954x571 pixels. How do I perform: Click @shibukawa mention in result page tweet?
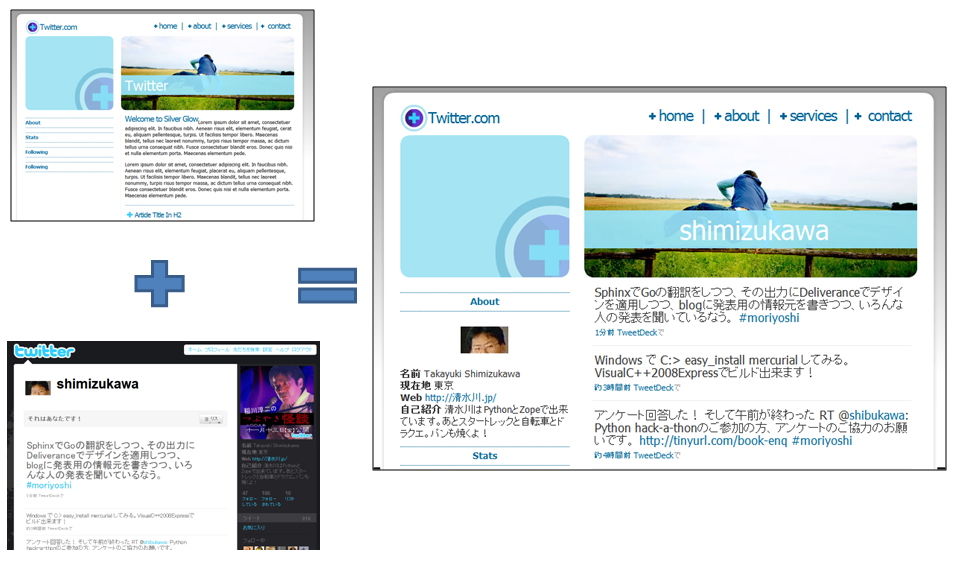tap(872, 415)
